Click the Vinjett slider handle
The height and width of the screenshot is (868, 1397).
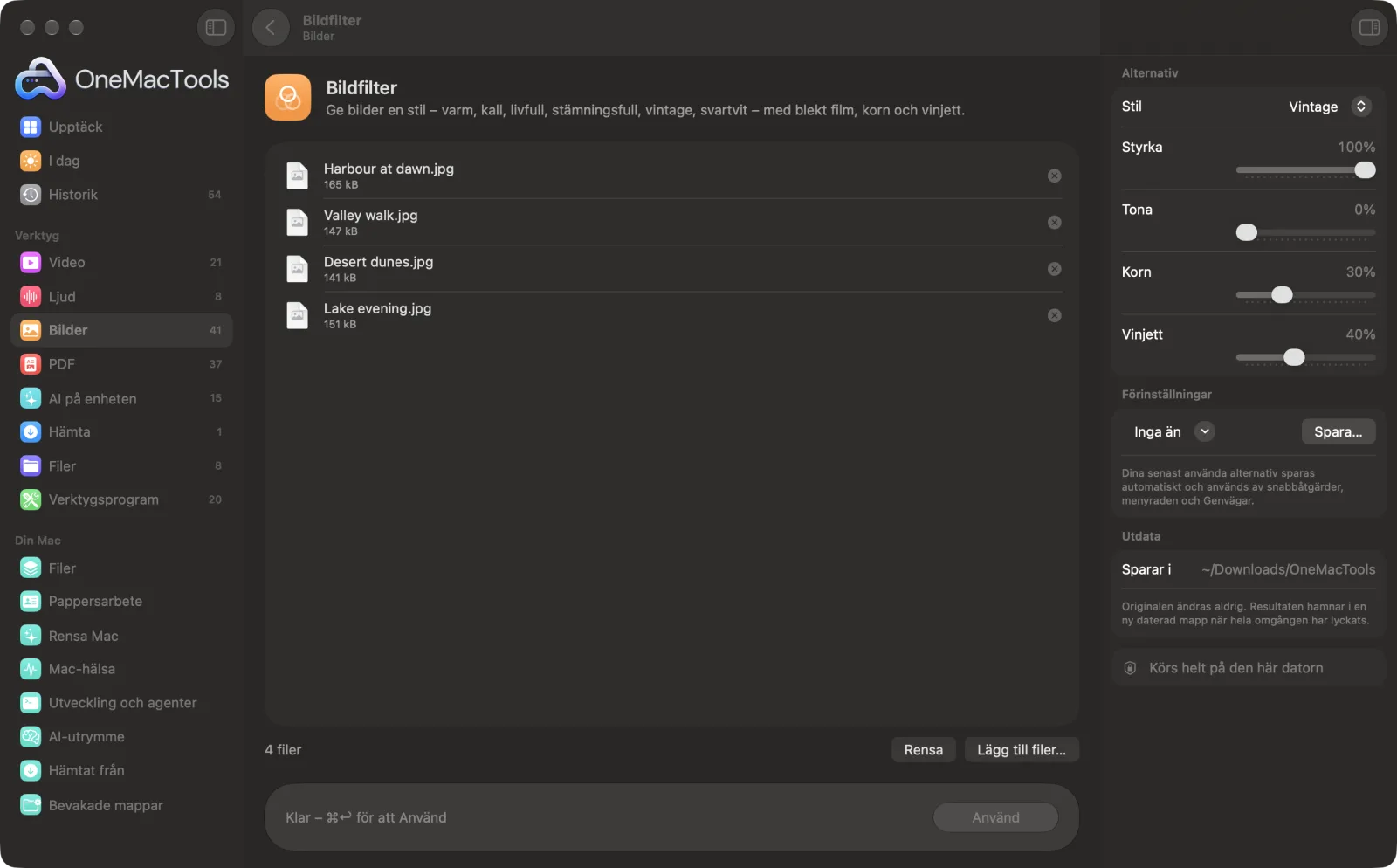pos(1295,357)
